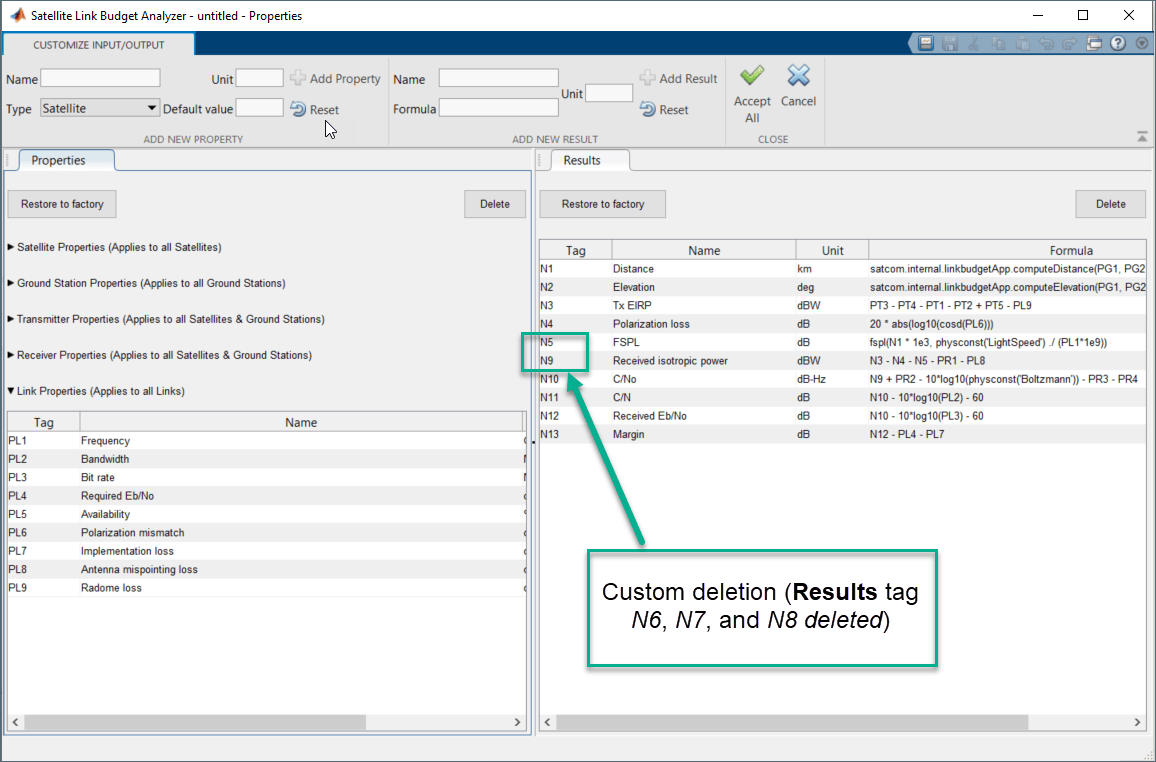The width and height of the screenshot is (1156, 762).
Task: Click Delete button in Results panel
Action: click(x=1110, y=204)
